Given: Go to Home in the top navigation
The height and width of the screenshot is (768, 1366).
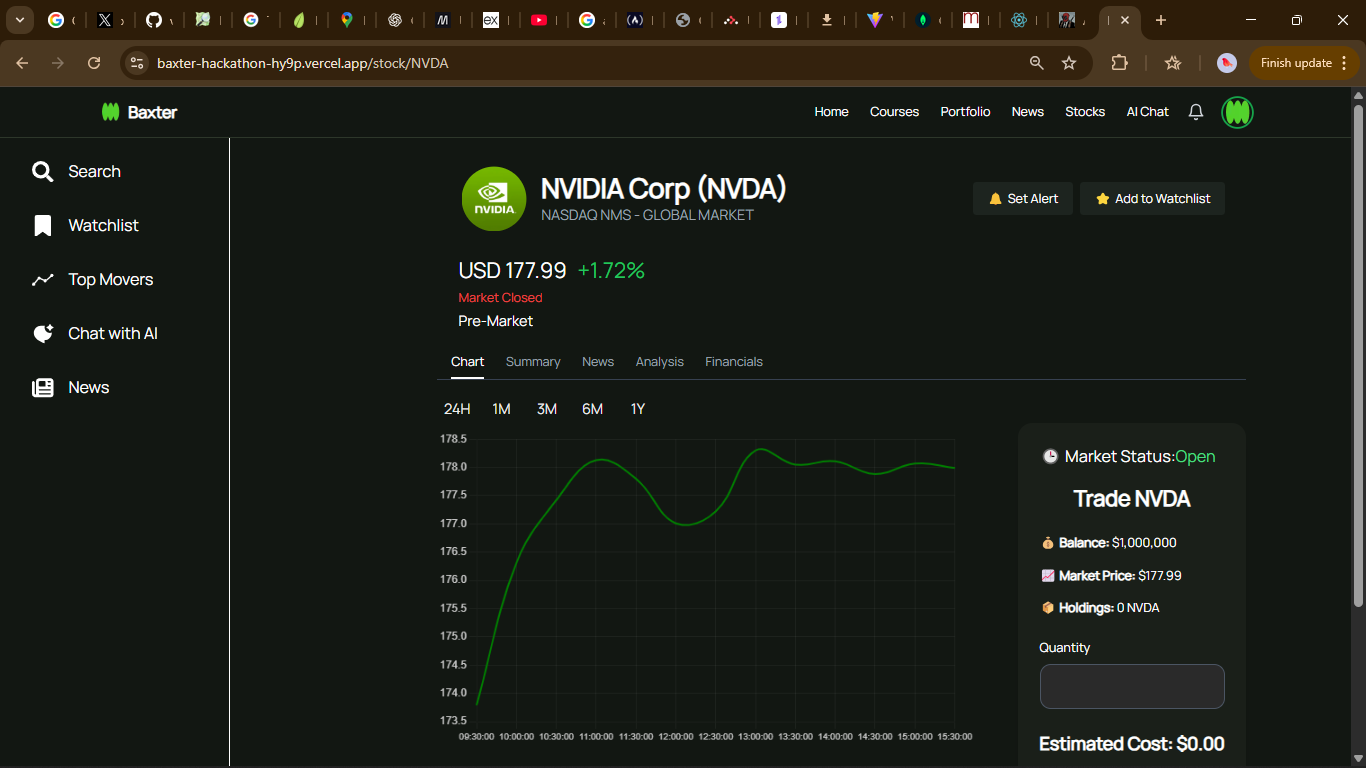Looking at the screenshot, I should (831, 112).
